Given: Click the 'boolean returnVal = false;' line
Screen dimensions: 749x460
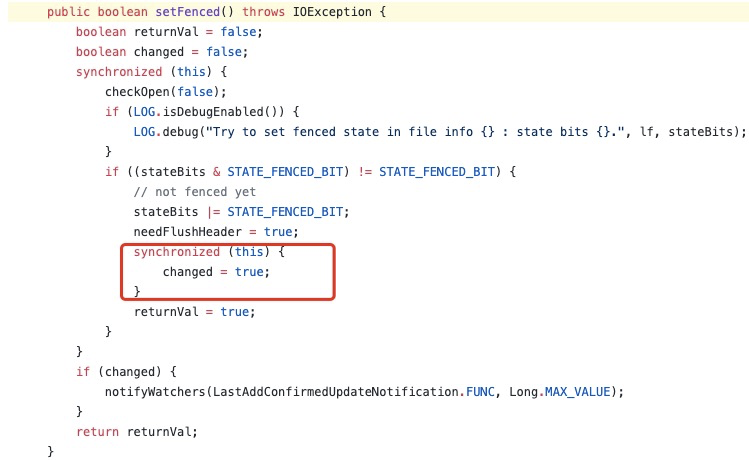Looking at the screenshot, I should tap(169, 32).
